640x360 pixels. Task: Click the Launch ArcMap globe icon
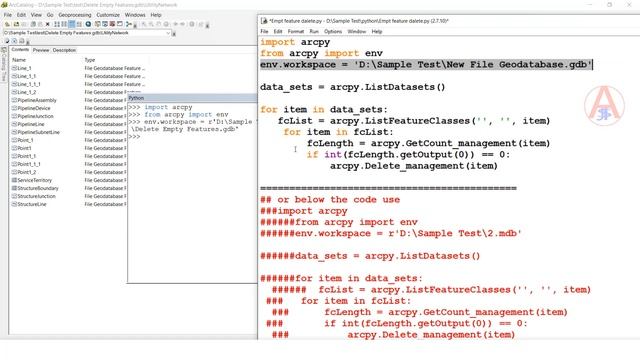point(88,24)
